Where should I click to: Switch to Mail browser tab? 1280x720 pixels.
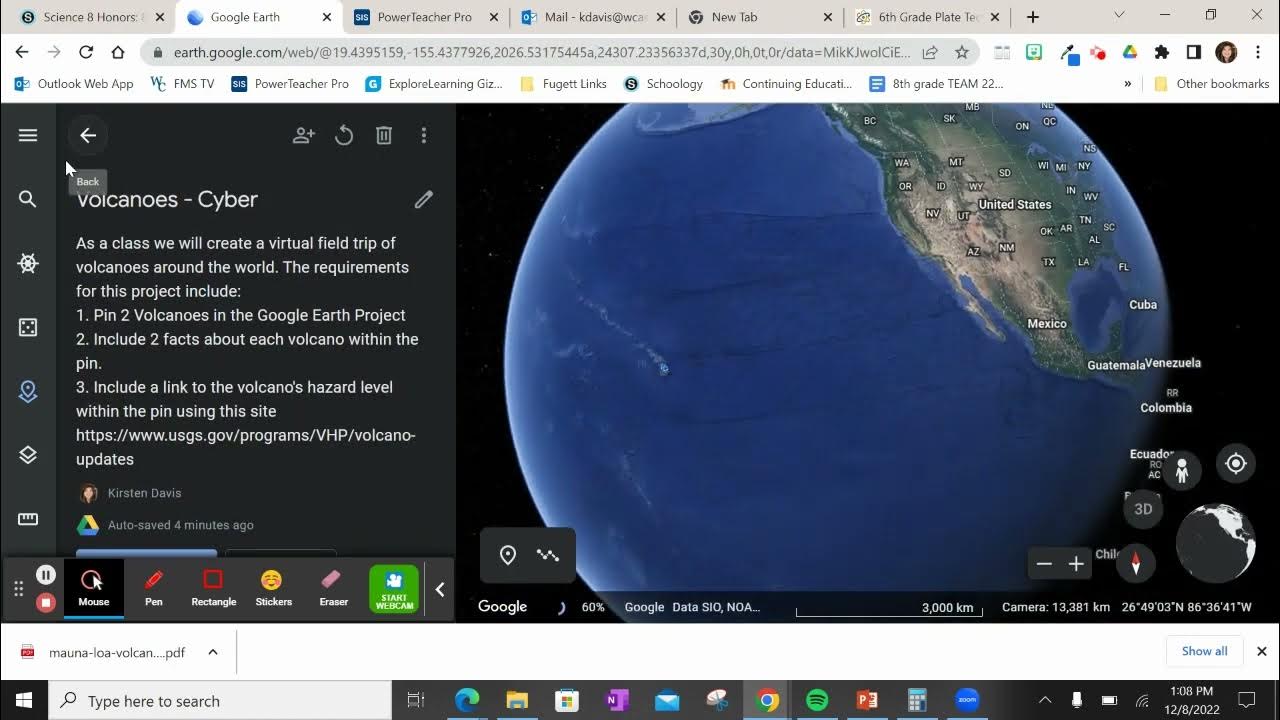(592, 17)
